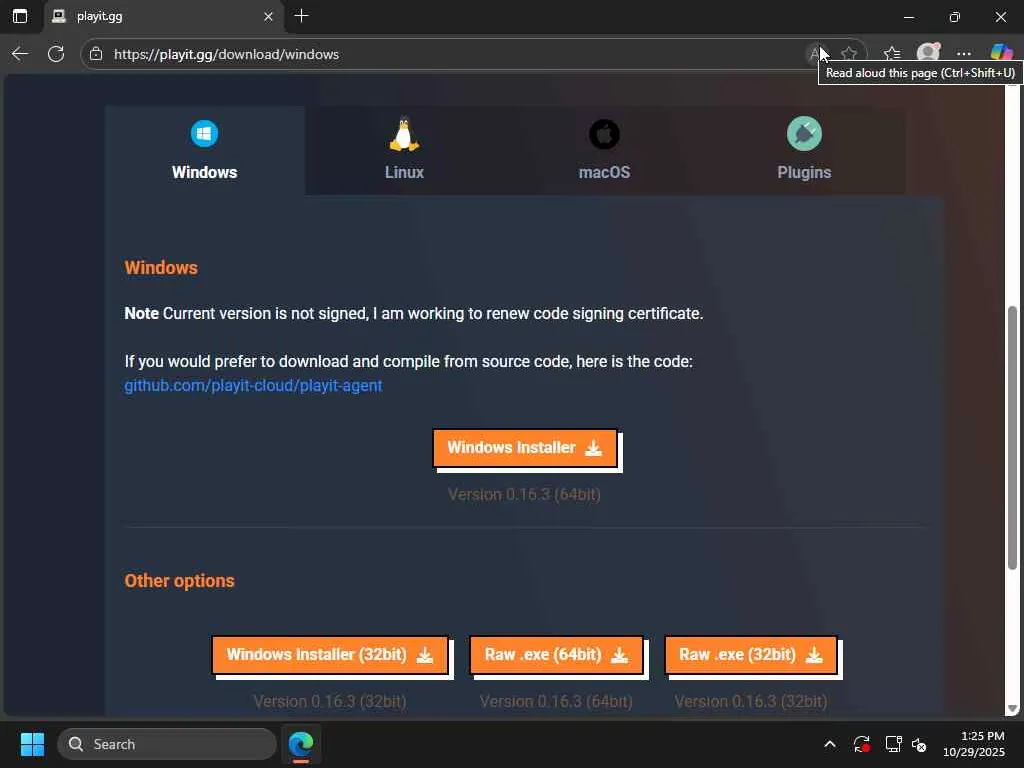This screenshot has width=1024, height=768.
Task: Open the github.com/playit-cloud/playit-agent link
Action: coord(253,386)
